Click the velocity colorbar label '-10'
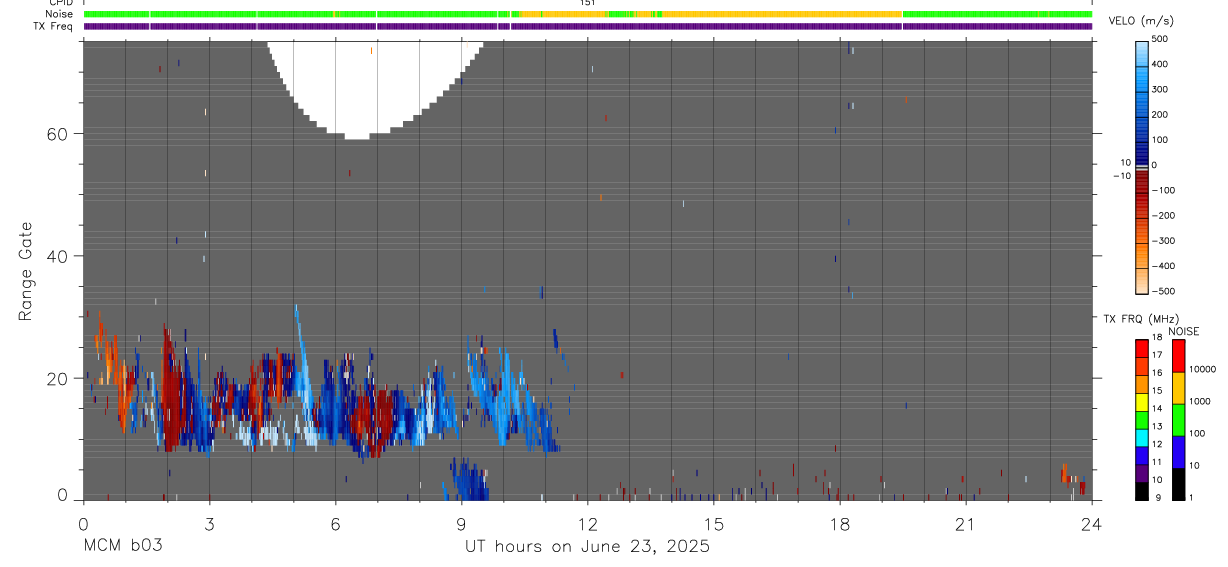This screenshot has width=1228, height=567. [x=1121, y=176]
